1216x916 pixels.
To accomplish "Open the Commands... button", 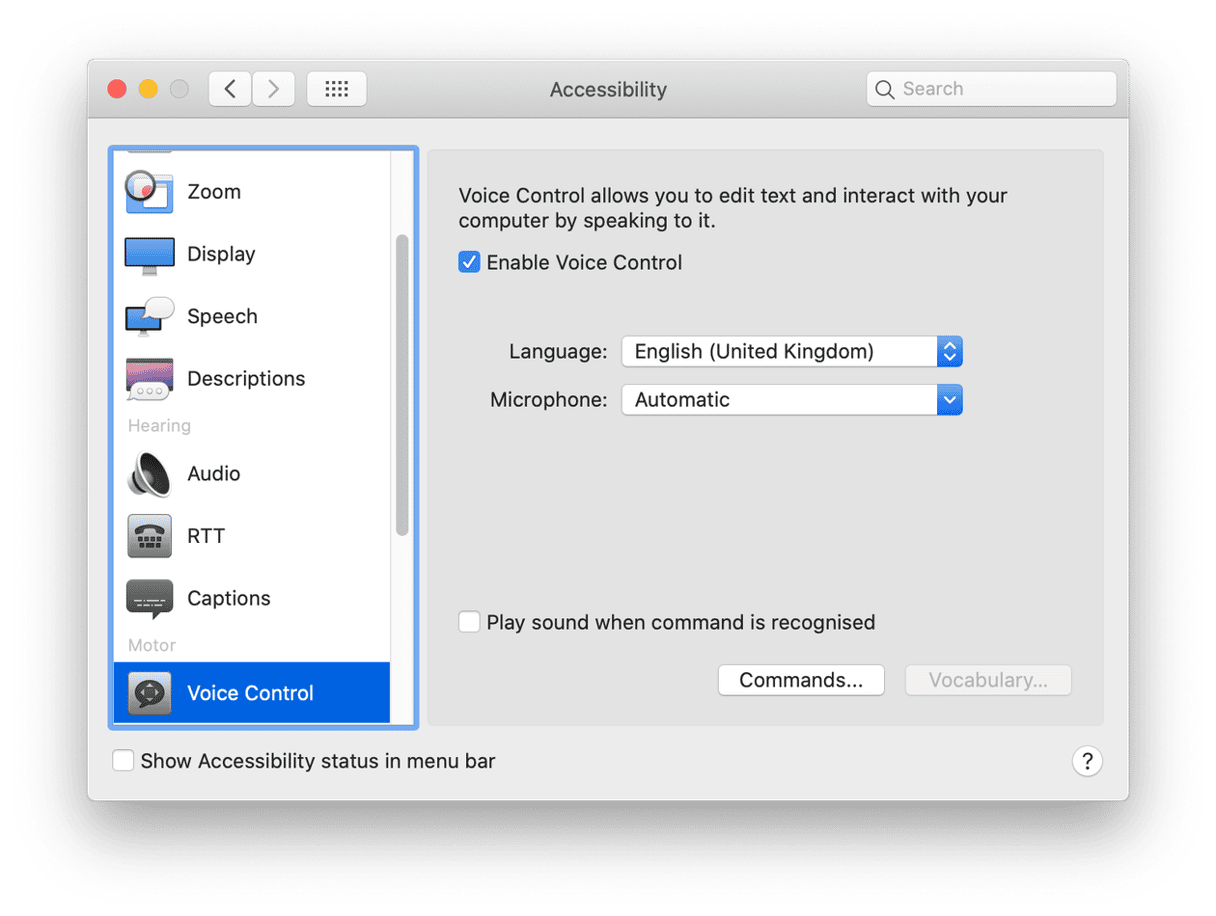I will click(801, 680).
